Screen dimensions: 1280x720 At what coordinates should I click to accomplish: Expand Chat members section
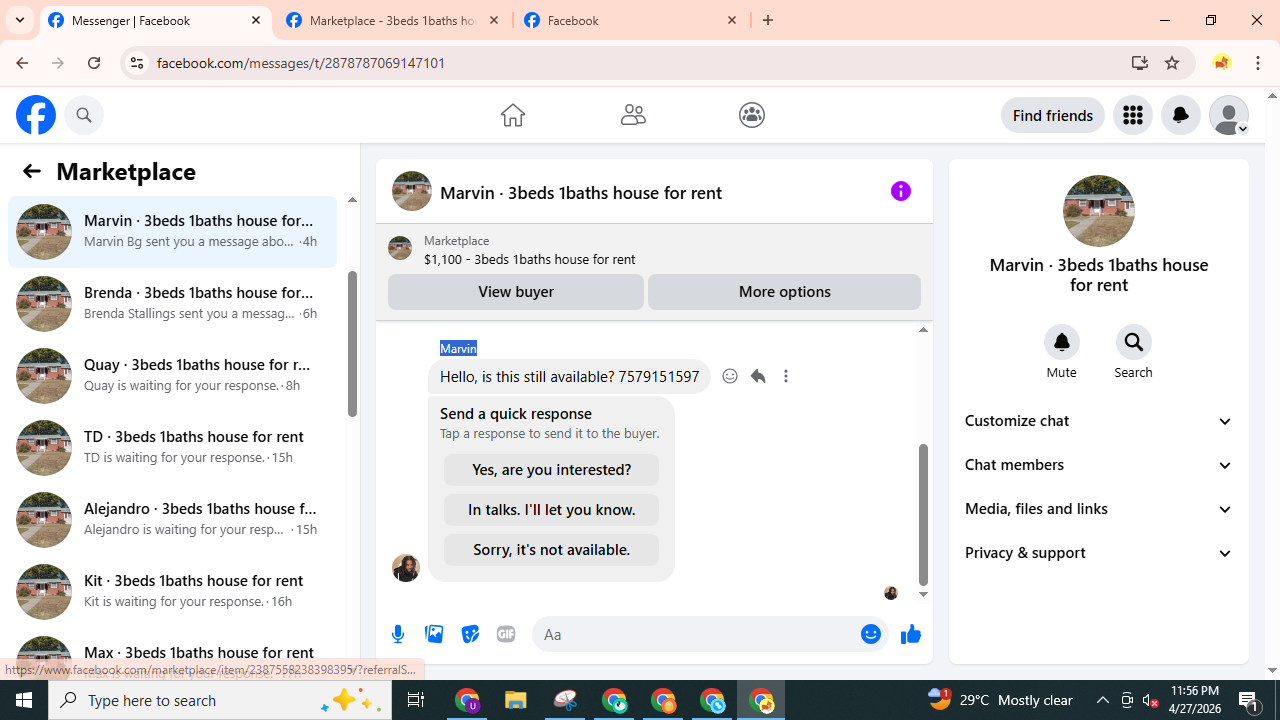point(1099,465)
